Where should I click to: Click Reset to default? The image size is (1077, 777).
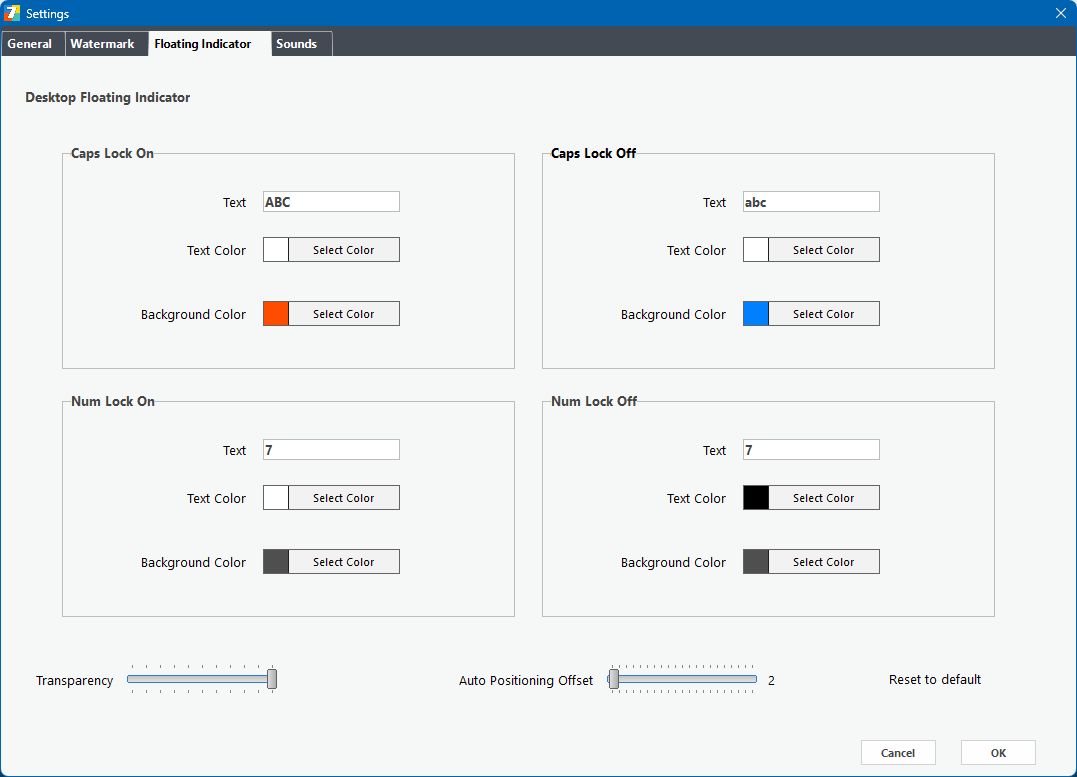click(935, 679)
